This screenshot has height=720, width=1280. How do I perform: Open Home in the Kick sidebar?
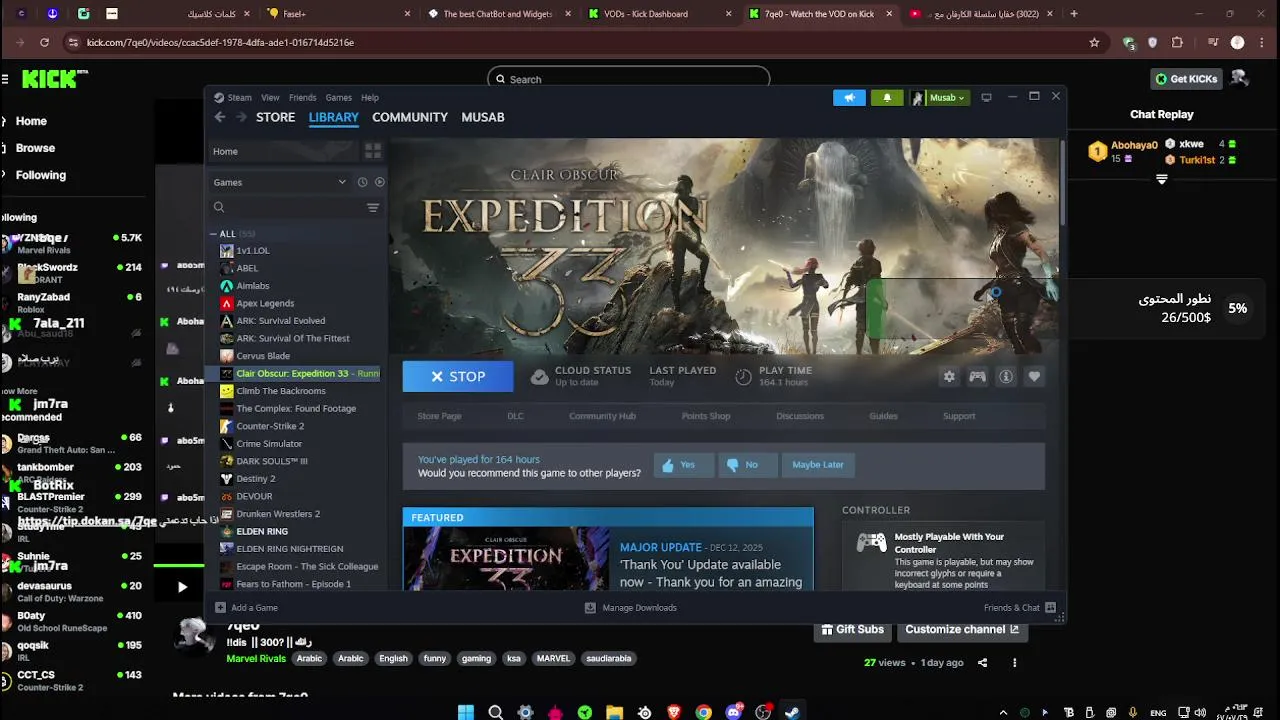tap(31, 121)
